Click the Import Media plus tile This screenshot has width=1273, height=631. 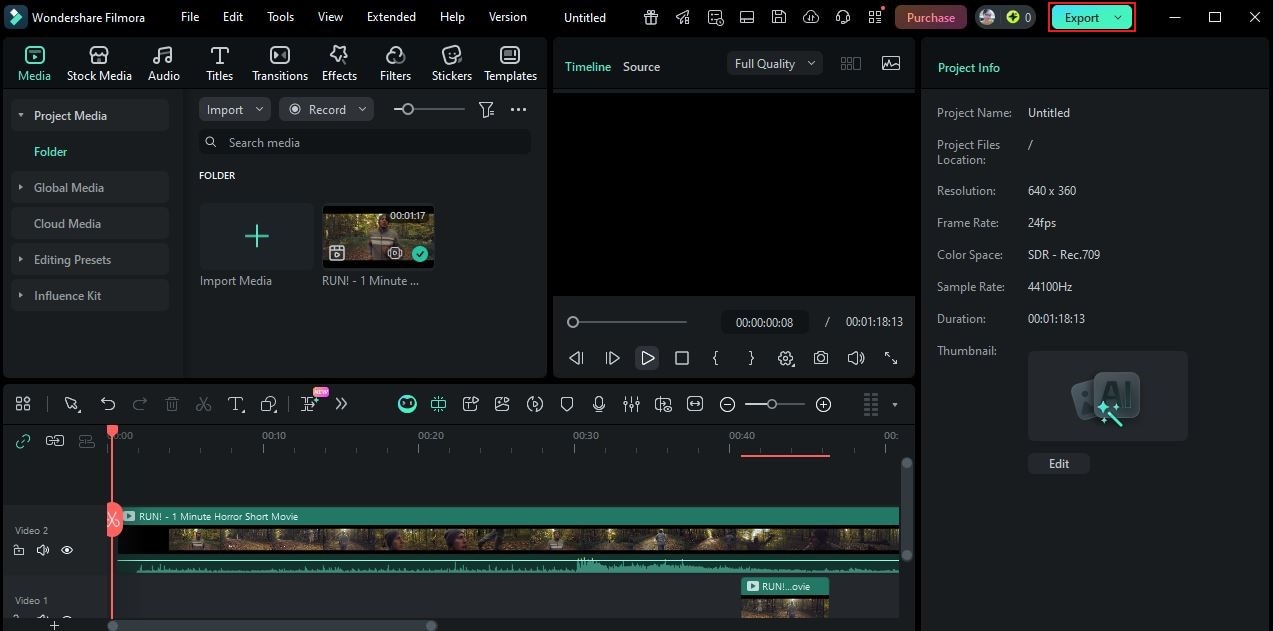(257, 236)
